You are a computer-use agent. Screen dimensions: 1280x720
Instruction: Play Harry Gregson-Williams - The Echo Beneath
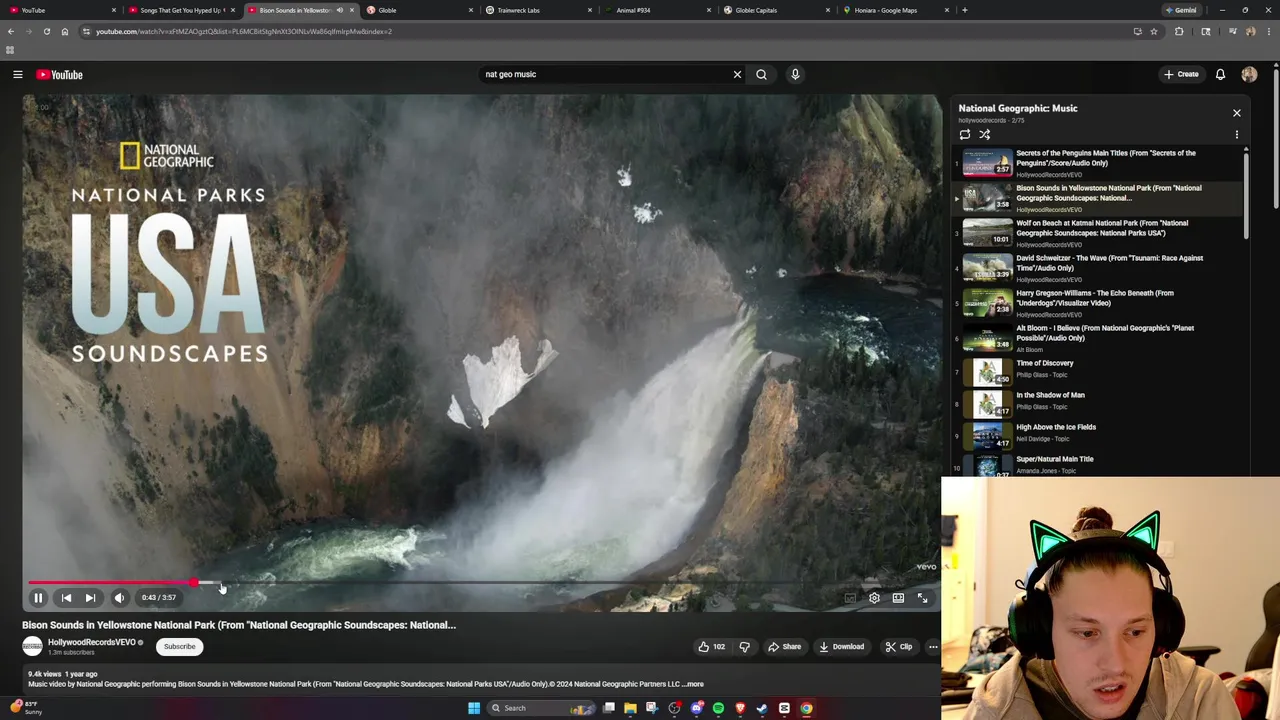coord(1097,303)
